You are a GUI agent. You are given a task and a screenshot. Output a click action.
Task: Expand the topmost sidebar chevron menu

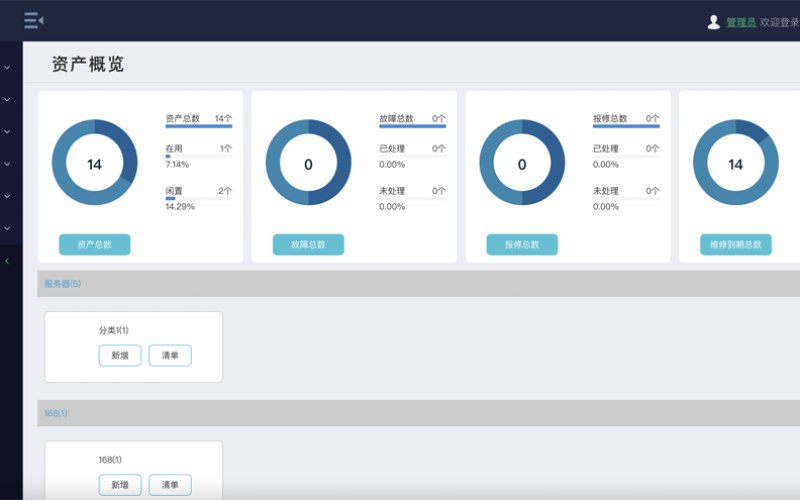pyautogui.click(x=7, y=67)
